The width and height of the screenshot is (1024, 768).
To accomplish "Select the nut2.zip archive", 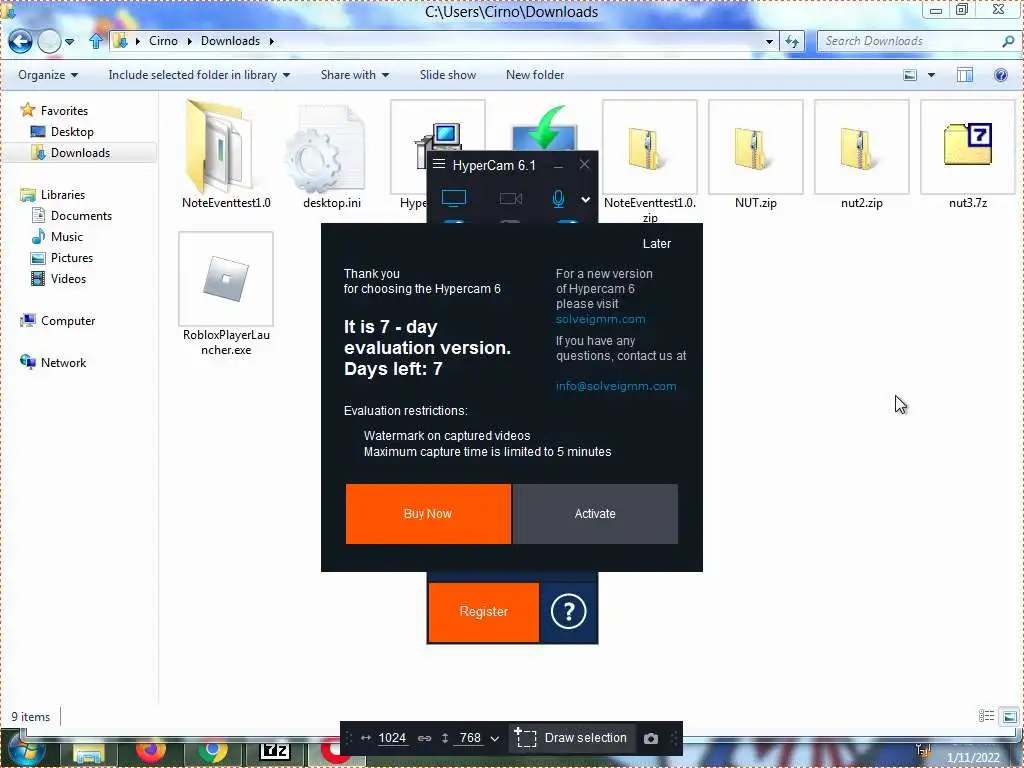I will coord(861,154).
